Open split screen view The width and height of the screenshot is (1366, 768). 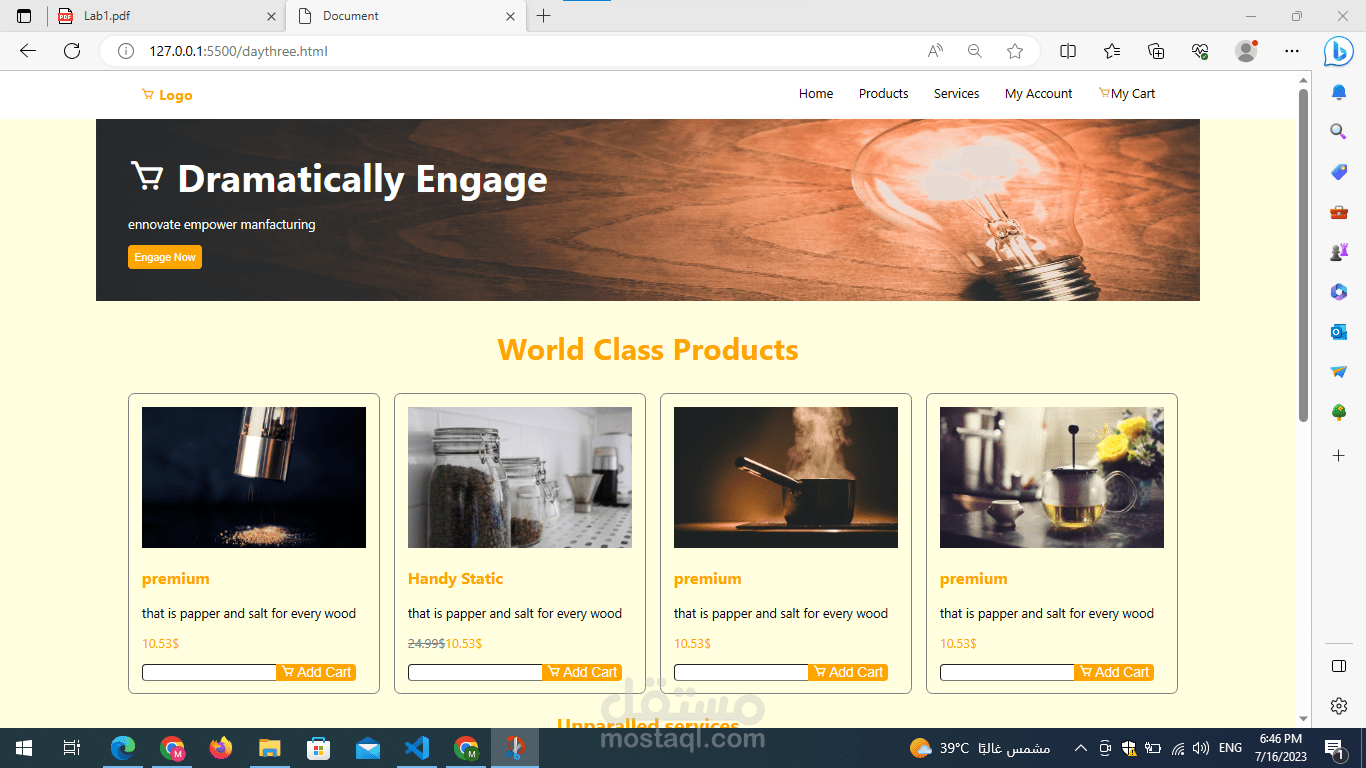1068,51
